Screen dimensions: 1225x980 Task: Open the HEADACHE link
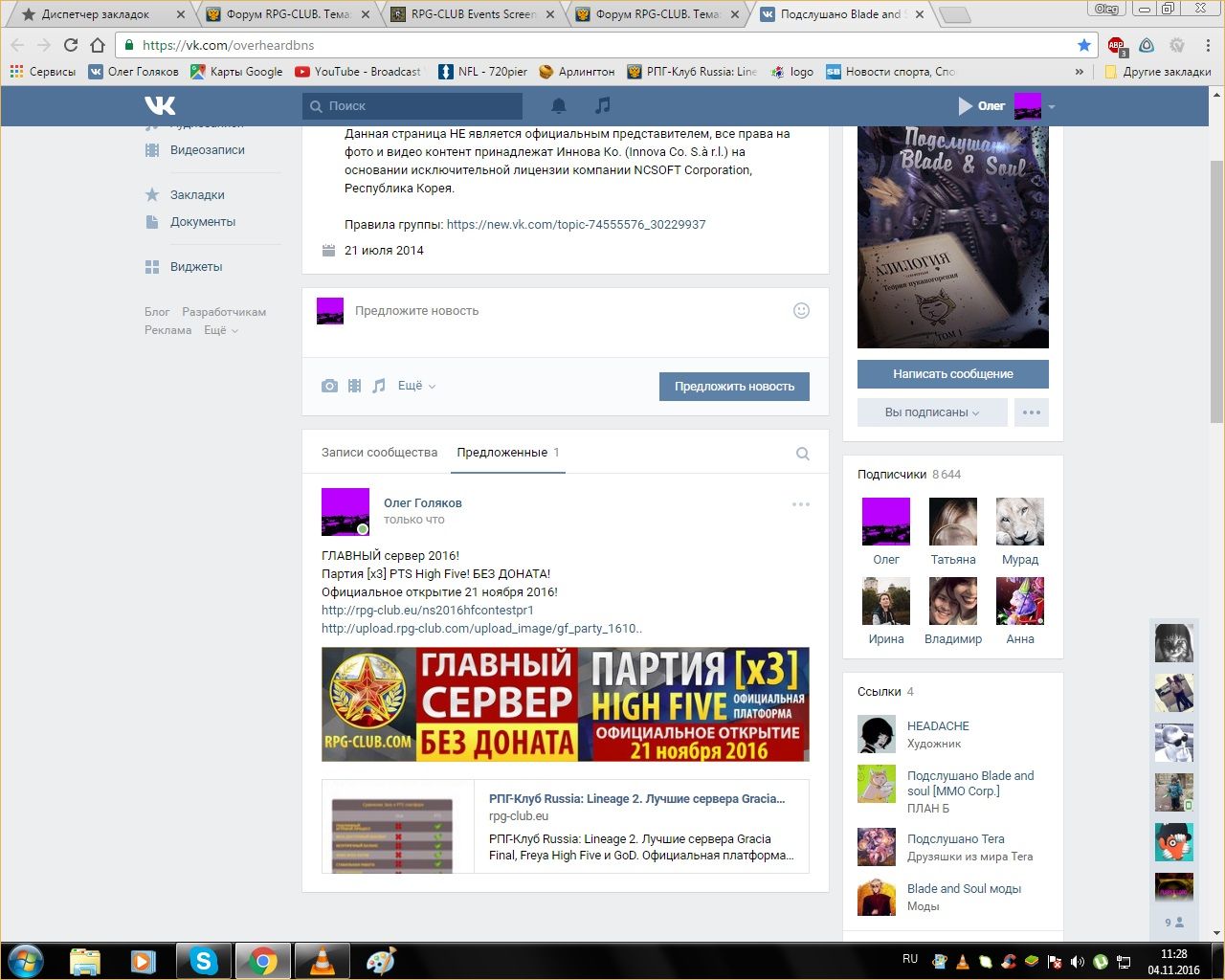(938, 726)
